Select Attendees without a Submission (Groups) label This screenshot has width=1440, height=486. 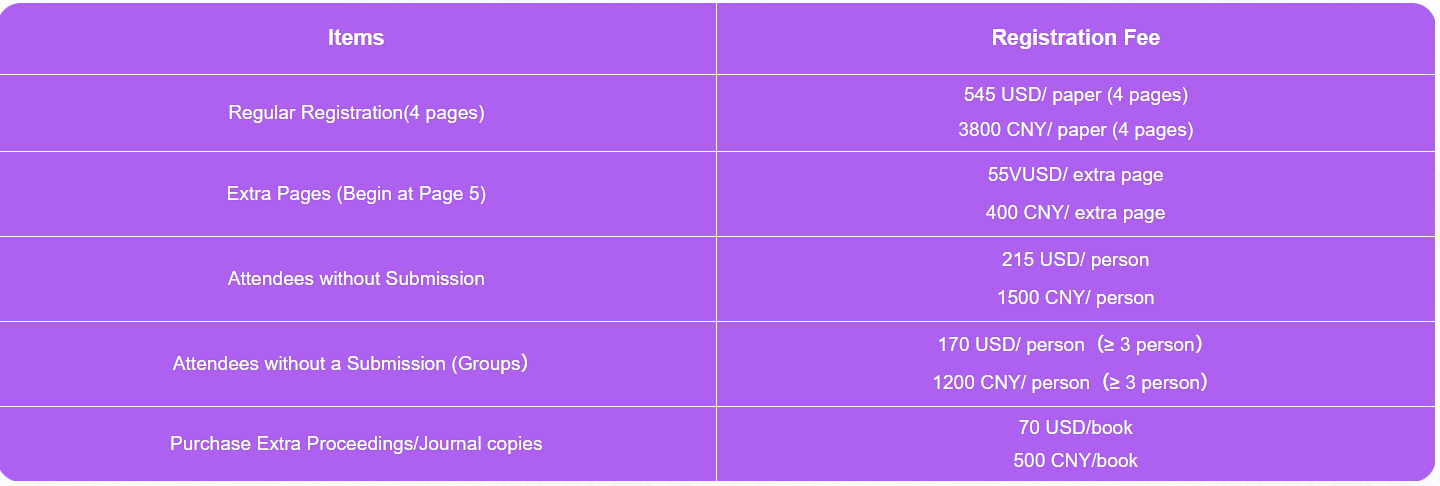coord(350,364)
